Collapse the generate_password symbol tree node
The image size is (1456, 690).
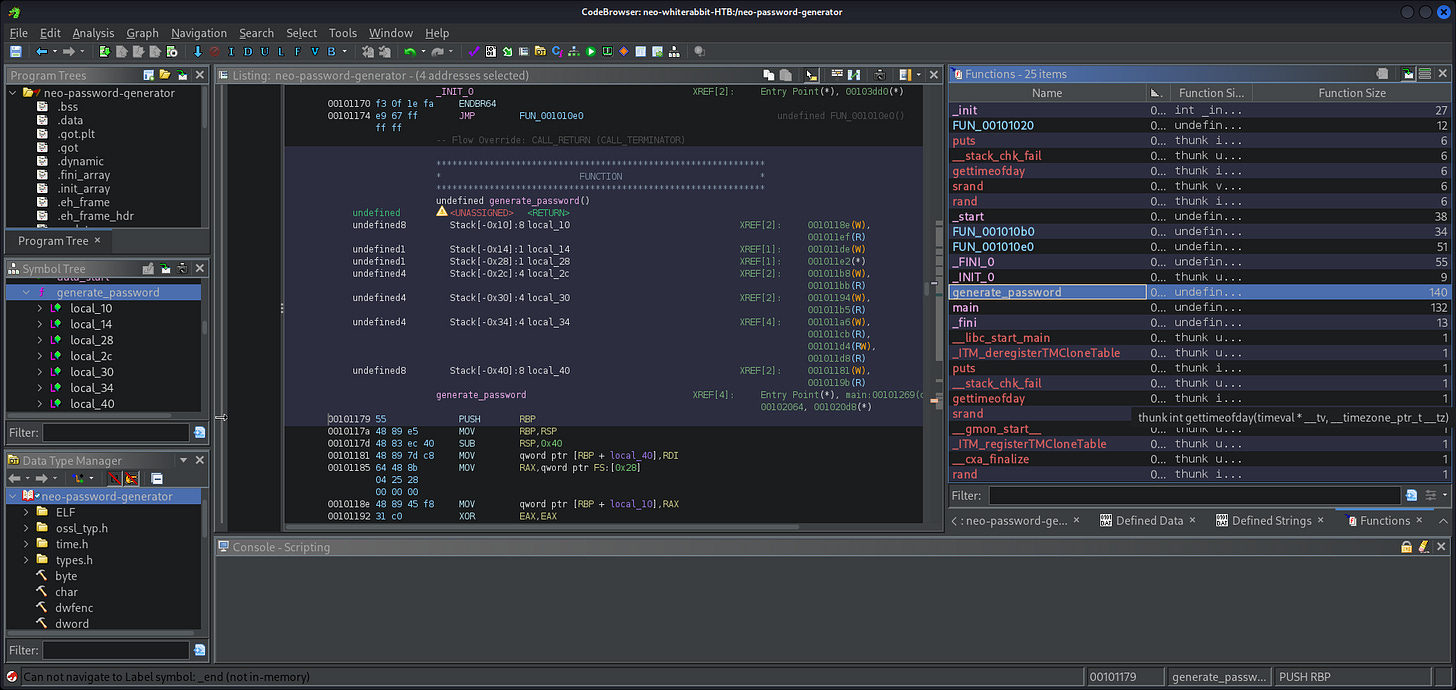26,293
